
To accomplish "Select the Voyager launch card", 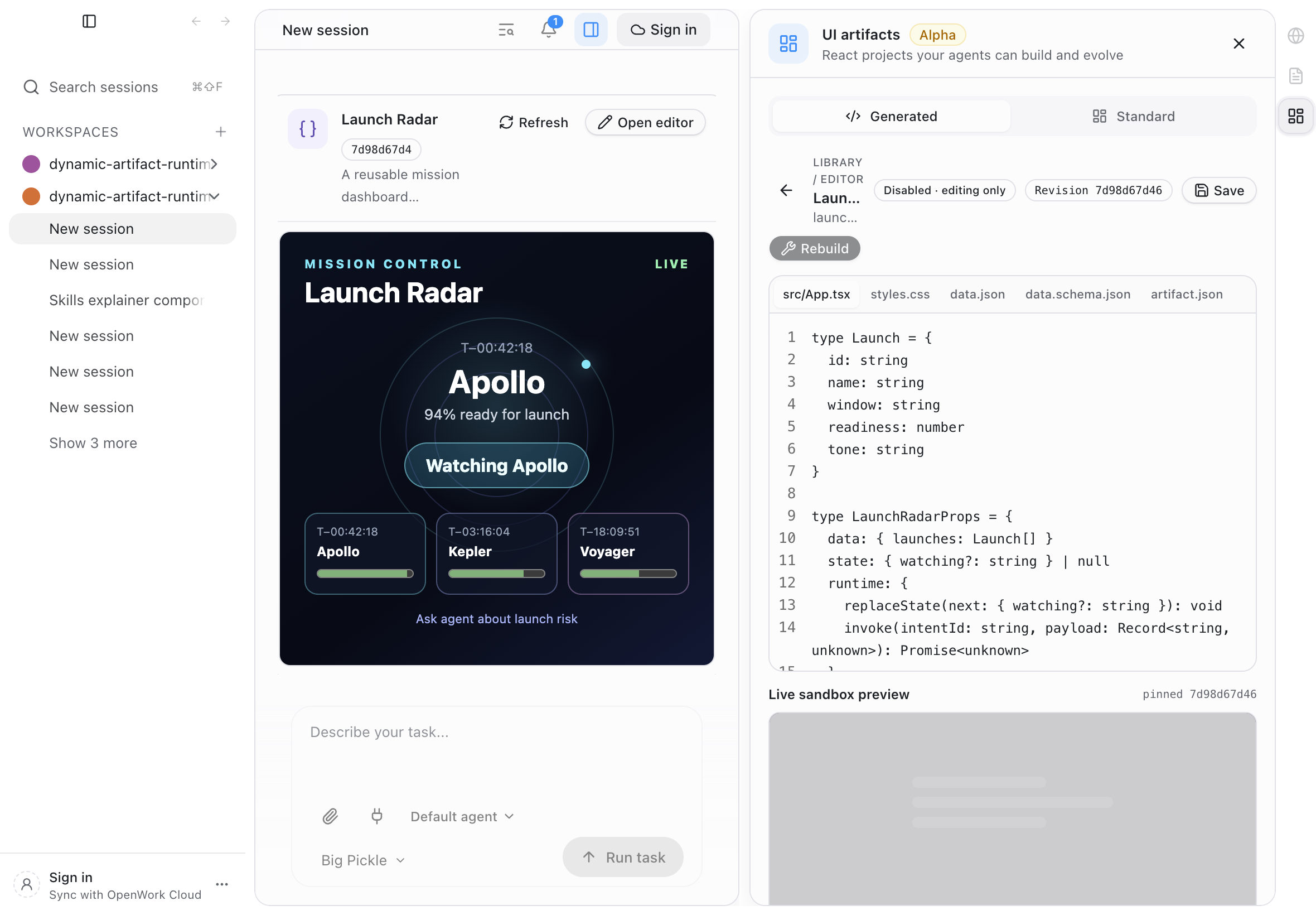I will 628,553.
